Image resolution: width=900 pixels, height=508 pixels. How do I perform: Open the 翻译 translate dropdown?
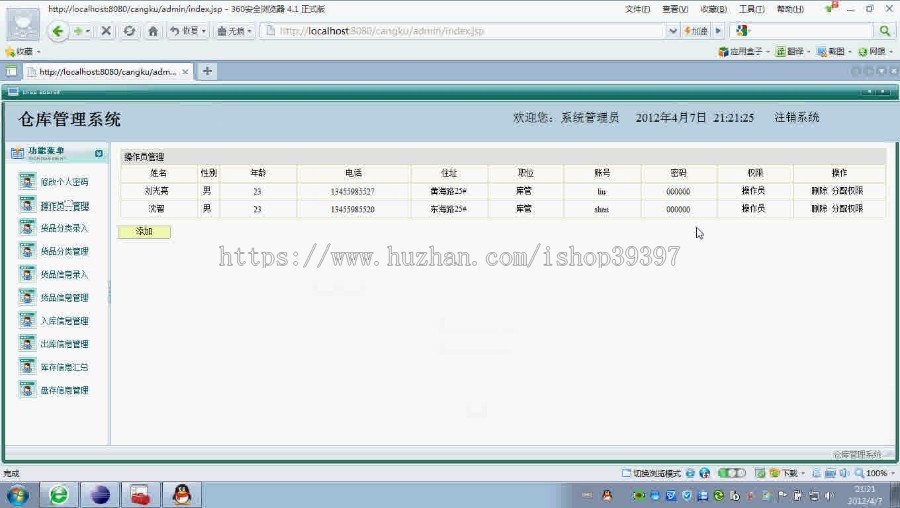click(793, 52)
